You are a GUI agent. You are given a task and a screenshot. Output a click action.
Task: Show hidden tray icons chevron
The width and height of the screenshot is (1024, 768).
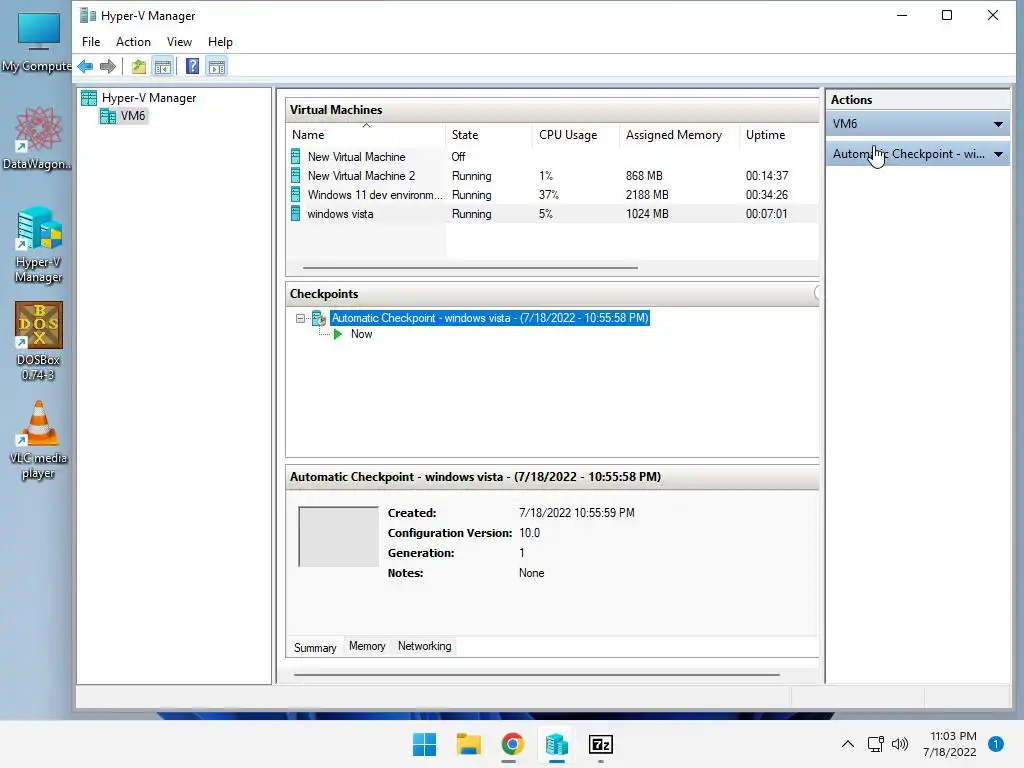pos(848,744)
